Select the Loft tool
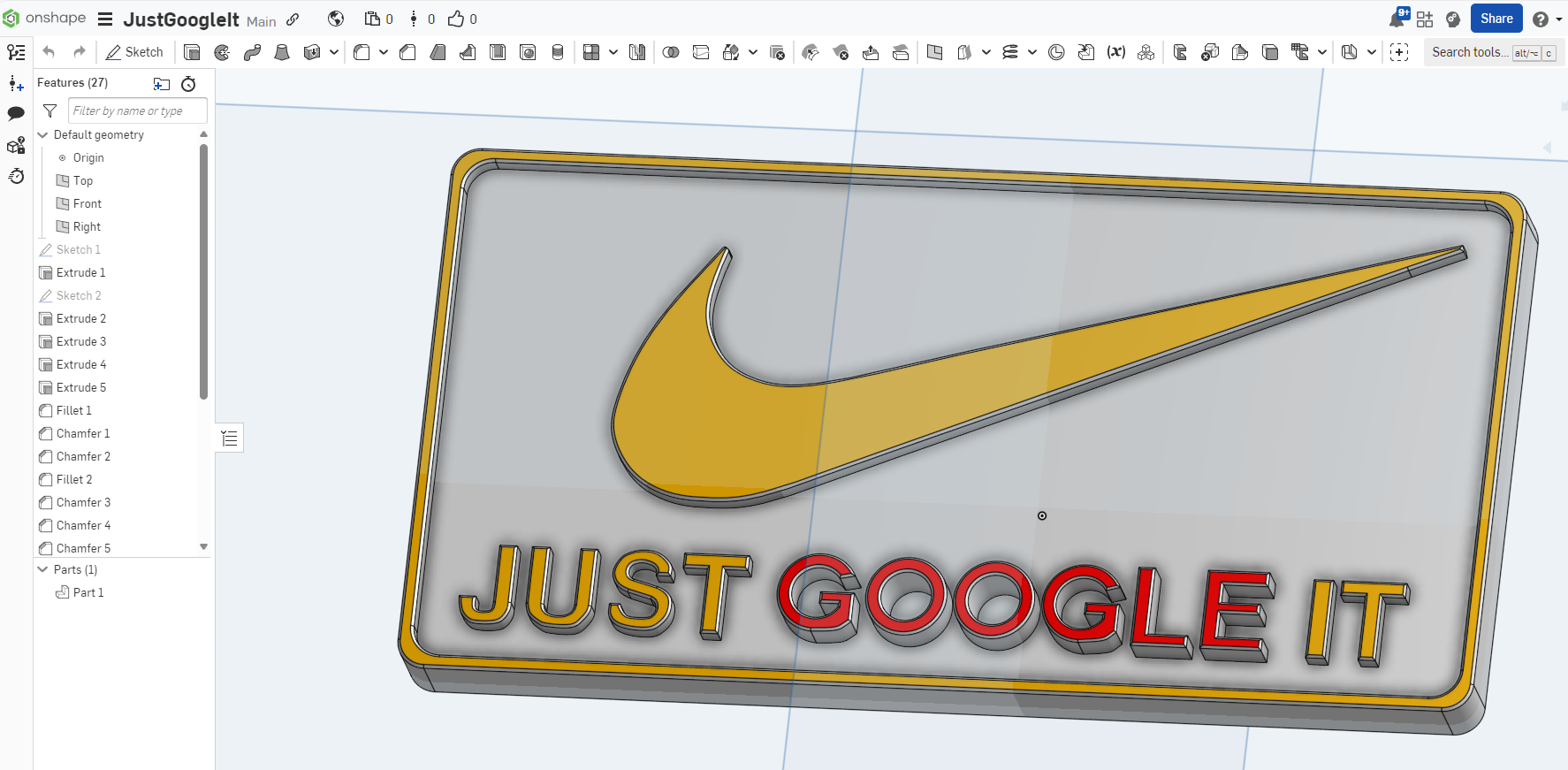 click(282, 52)
